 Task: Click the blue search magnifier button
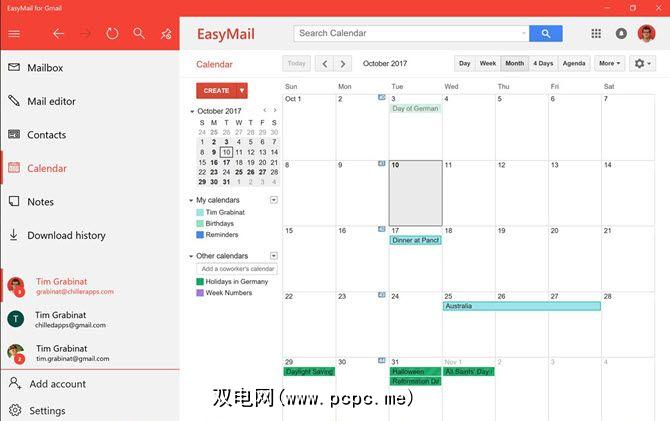[546, 33]
